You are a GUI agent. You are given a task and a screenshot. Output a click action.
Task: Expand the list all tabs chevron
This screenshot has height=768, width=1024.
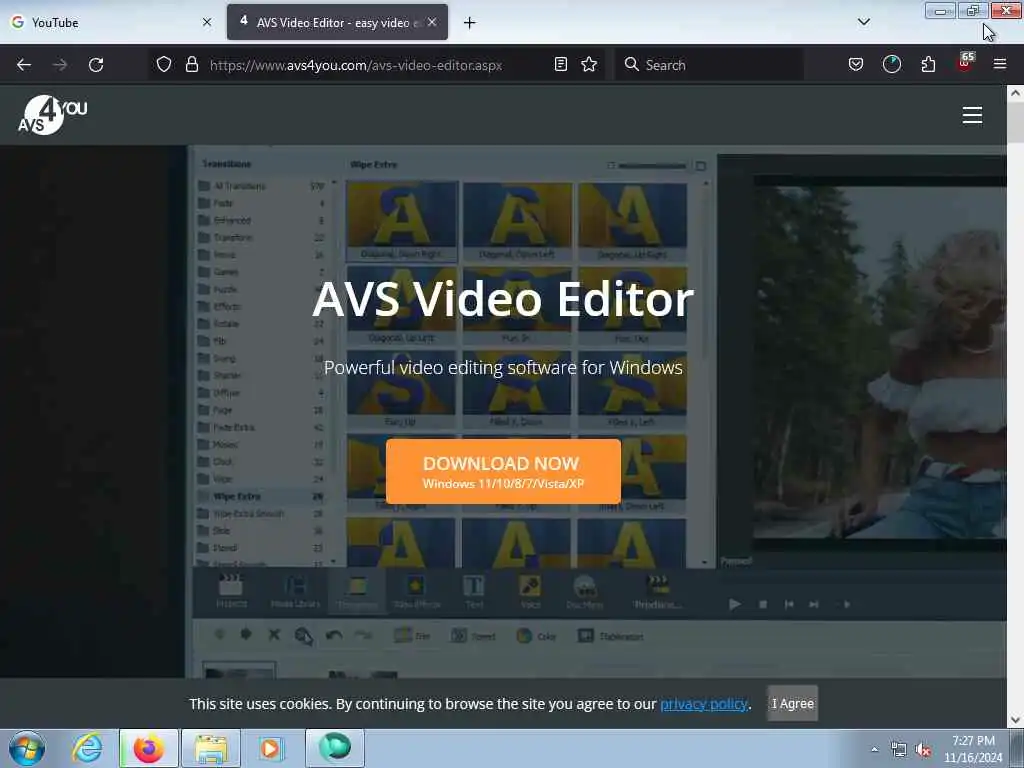(x=863, y=22)
